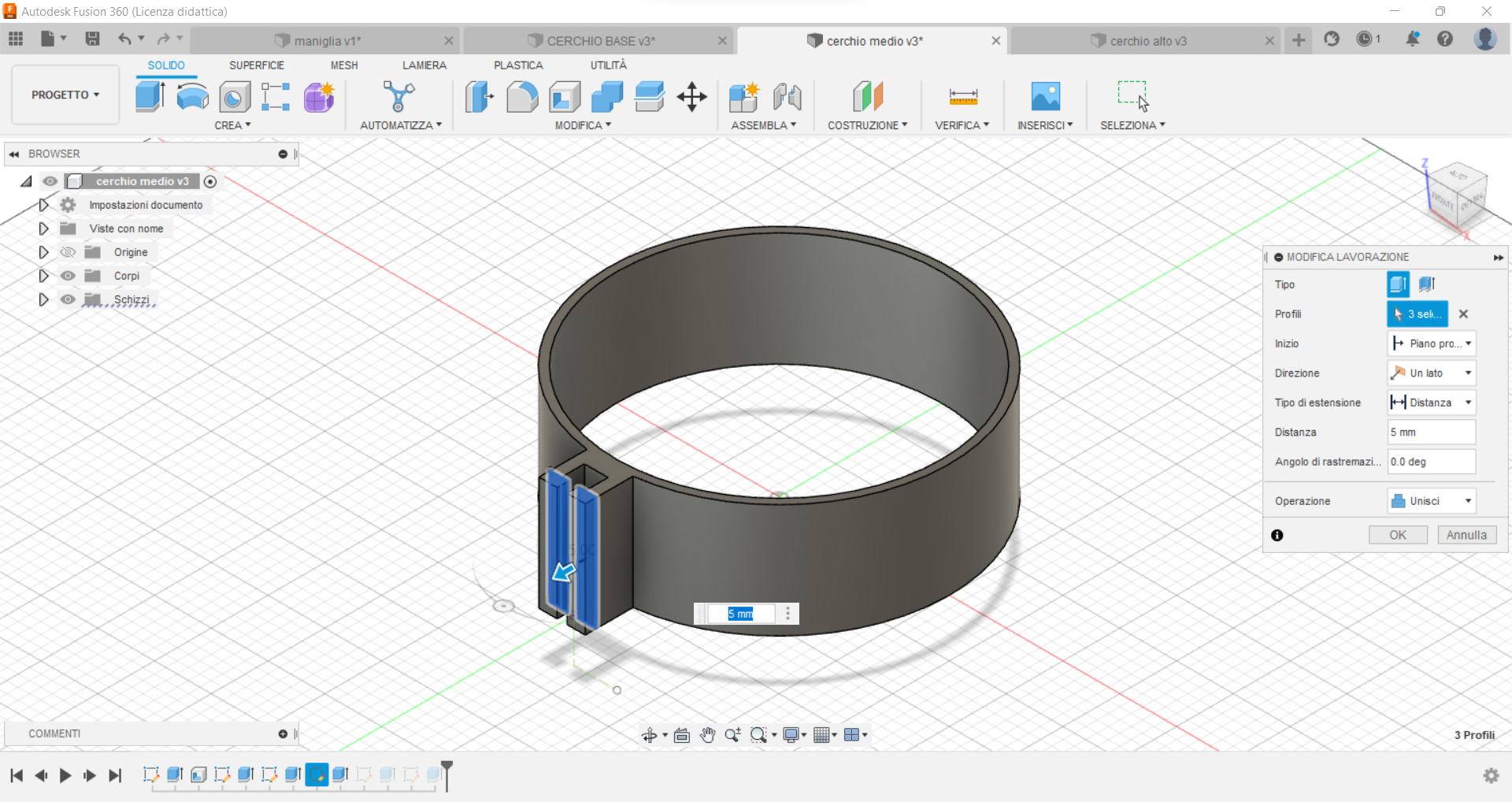Screen dimensions: 1512x802
Task: Select the Pan icon in navigation bar
Action: [x=707, y=734]
